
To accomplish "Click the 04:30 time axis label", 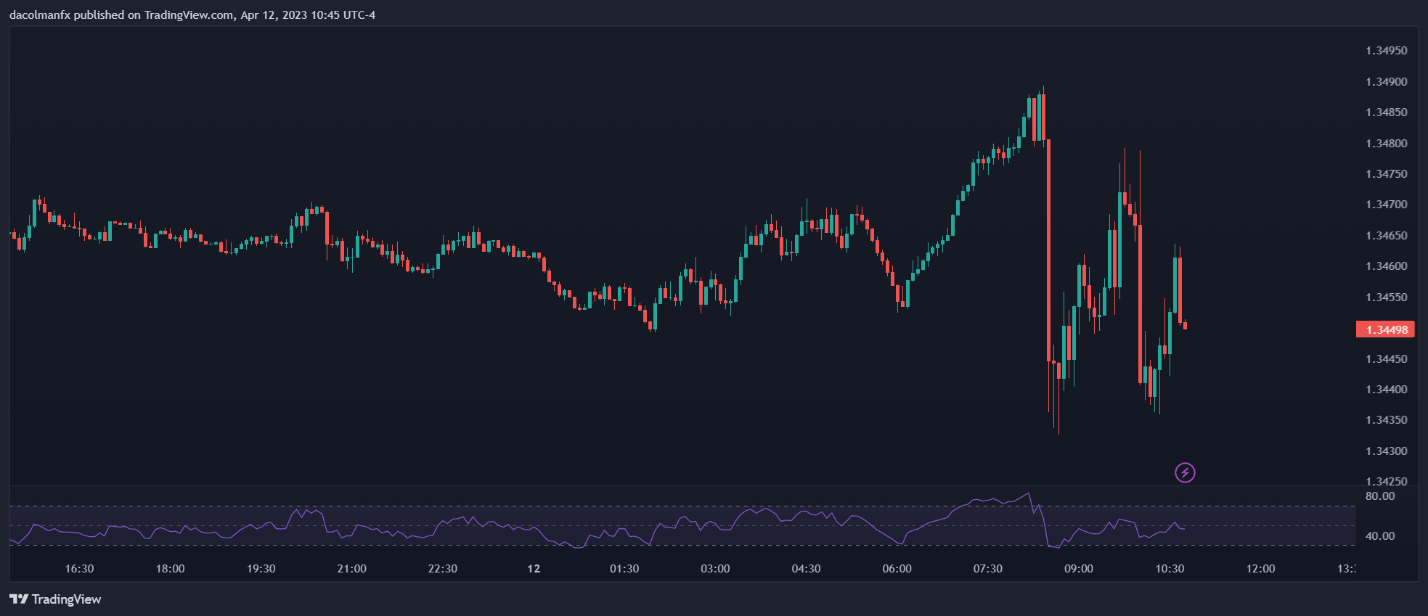I will (x=806, y=569).
